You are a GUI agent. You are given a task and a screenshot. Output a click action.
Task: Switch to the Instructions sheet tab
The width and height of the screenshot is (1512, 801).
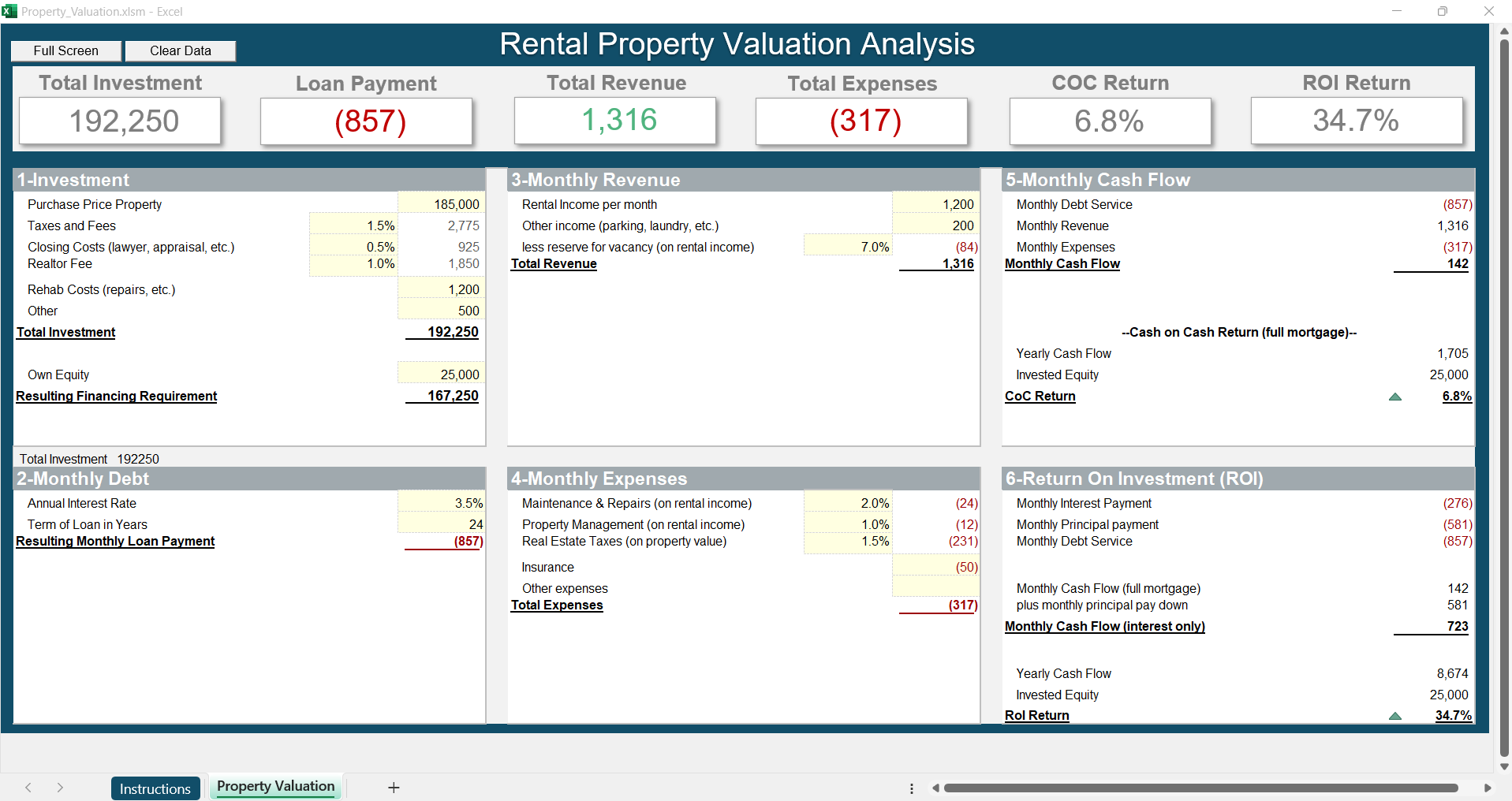[155, 788]
